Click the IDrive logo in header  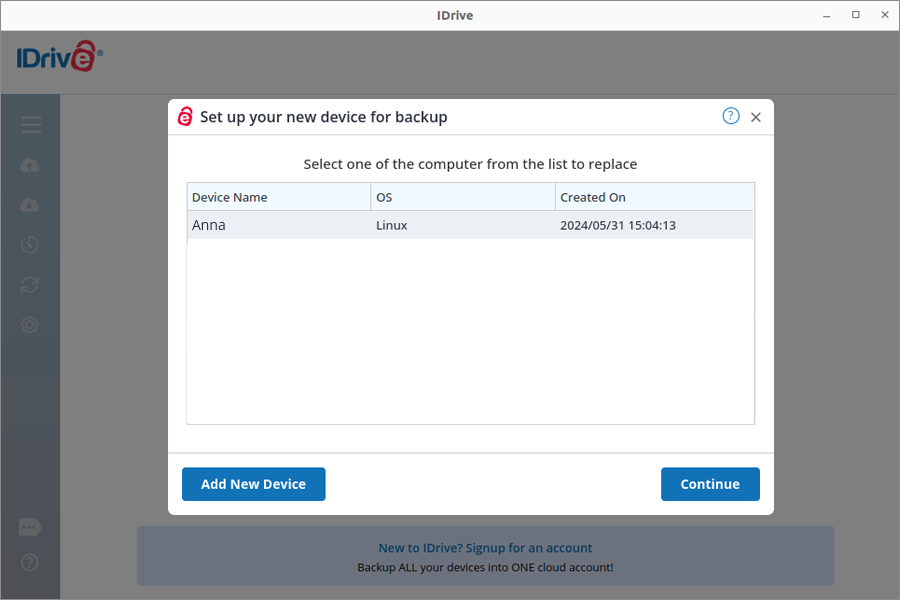[x=59, y=57]
